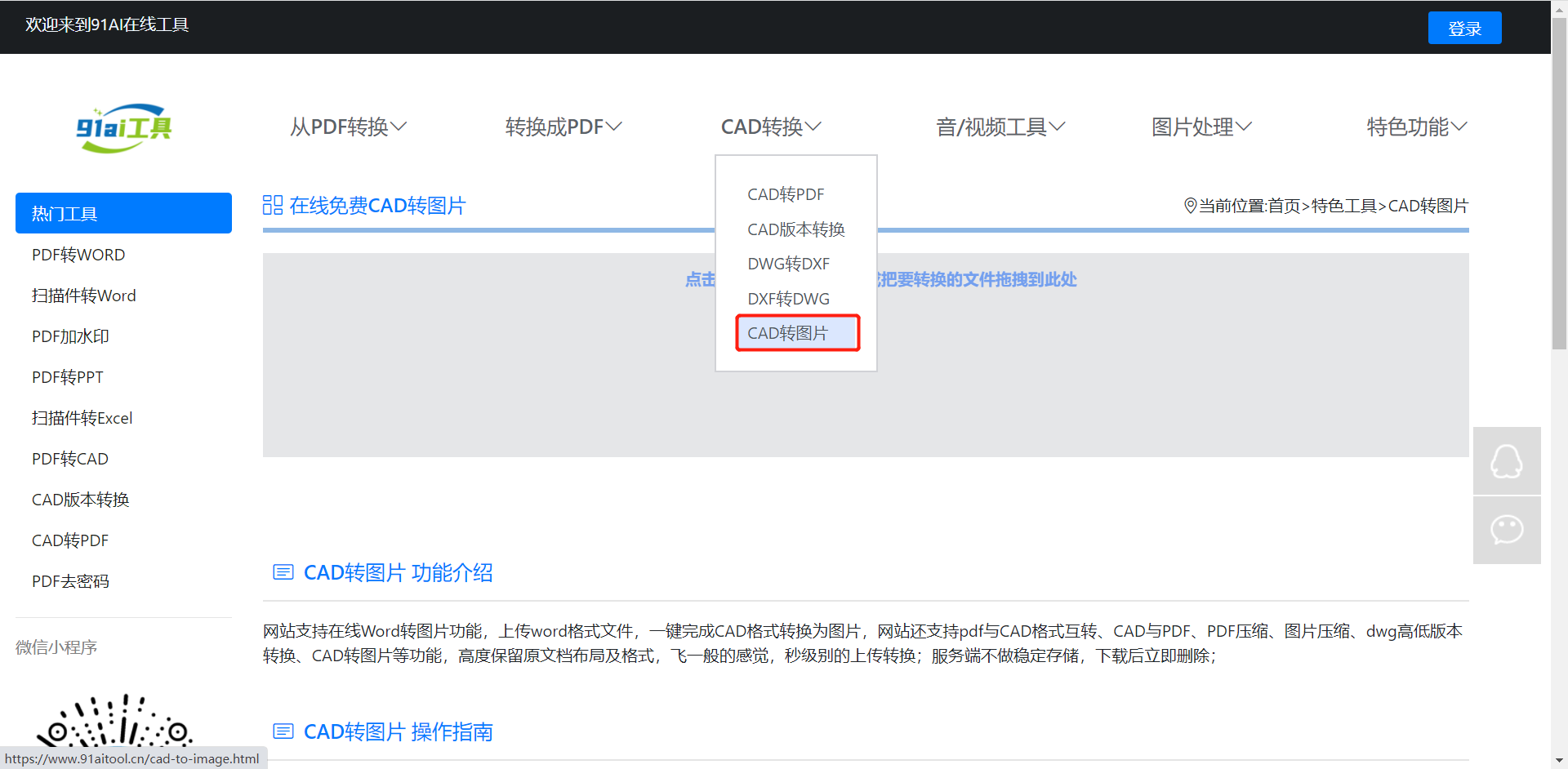Open the 特色功能 dropdown menu

pyautogui.click(x=1416, y=127)
